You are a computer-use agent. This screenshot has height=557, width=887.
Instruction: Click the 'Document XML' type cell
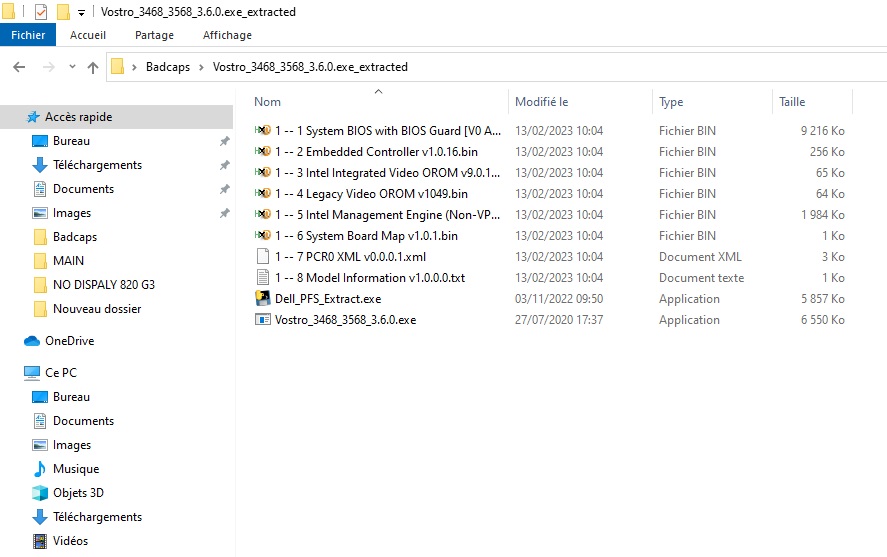pos(700,257)
